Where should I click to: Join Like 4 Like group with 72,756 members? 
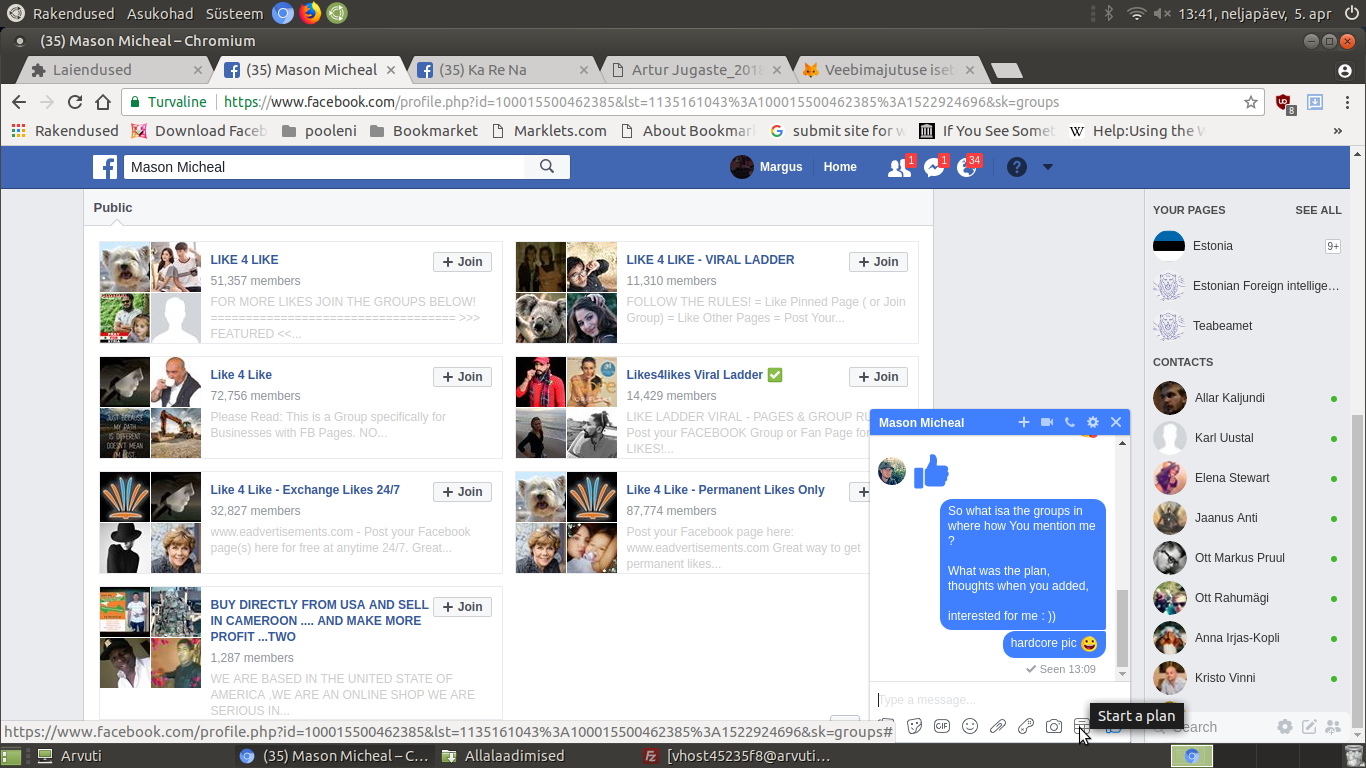462,377
